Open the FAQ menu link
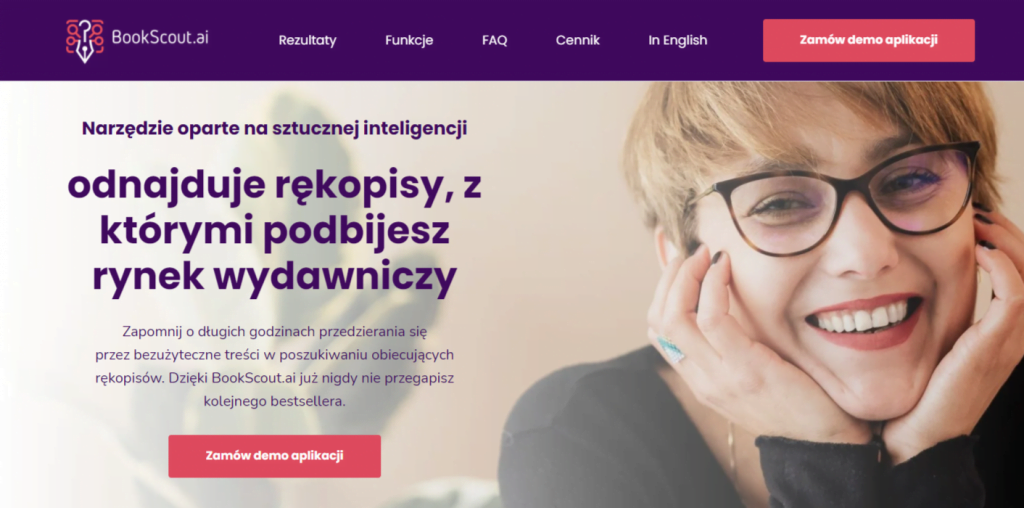 click(x=494, y=40)
